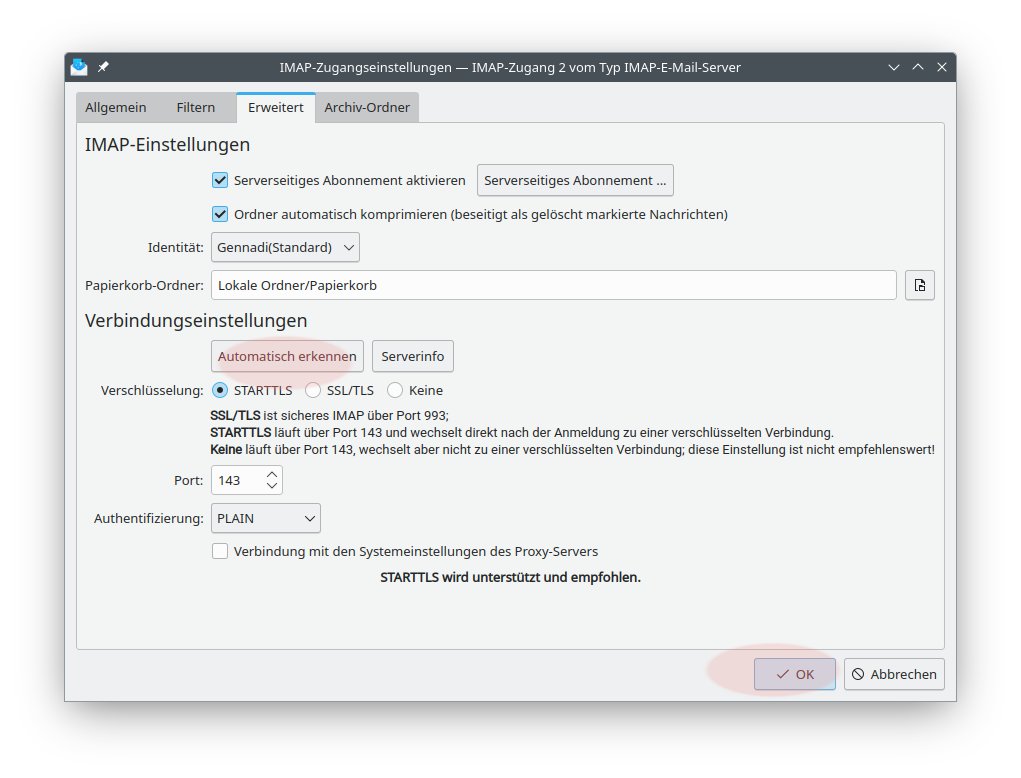The height and width of the screenshot is (778, 1021).
Task: Click the Authentifizierung label
Action: tap(148, 518)
